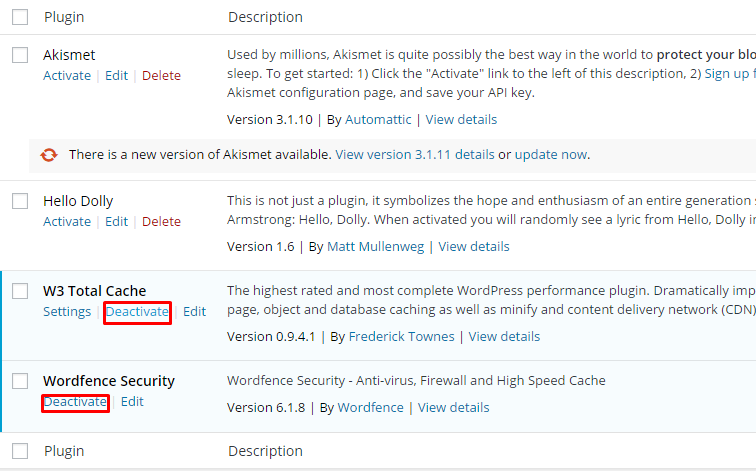Image resolution: width=756 pixels, height=471 pixels.
Task: Open W3 Total Cache Settings
Action: (x=67, y=312)
